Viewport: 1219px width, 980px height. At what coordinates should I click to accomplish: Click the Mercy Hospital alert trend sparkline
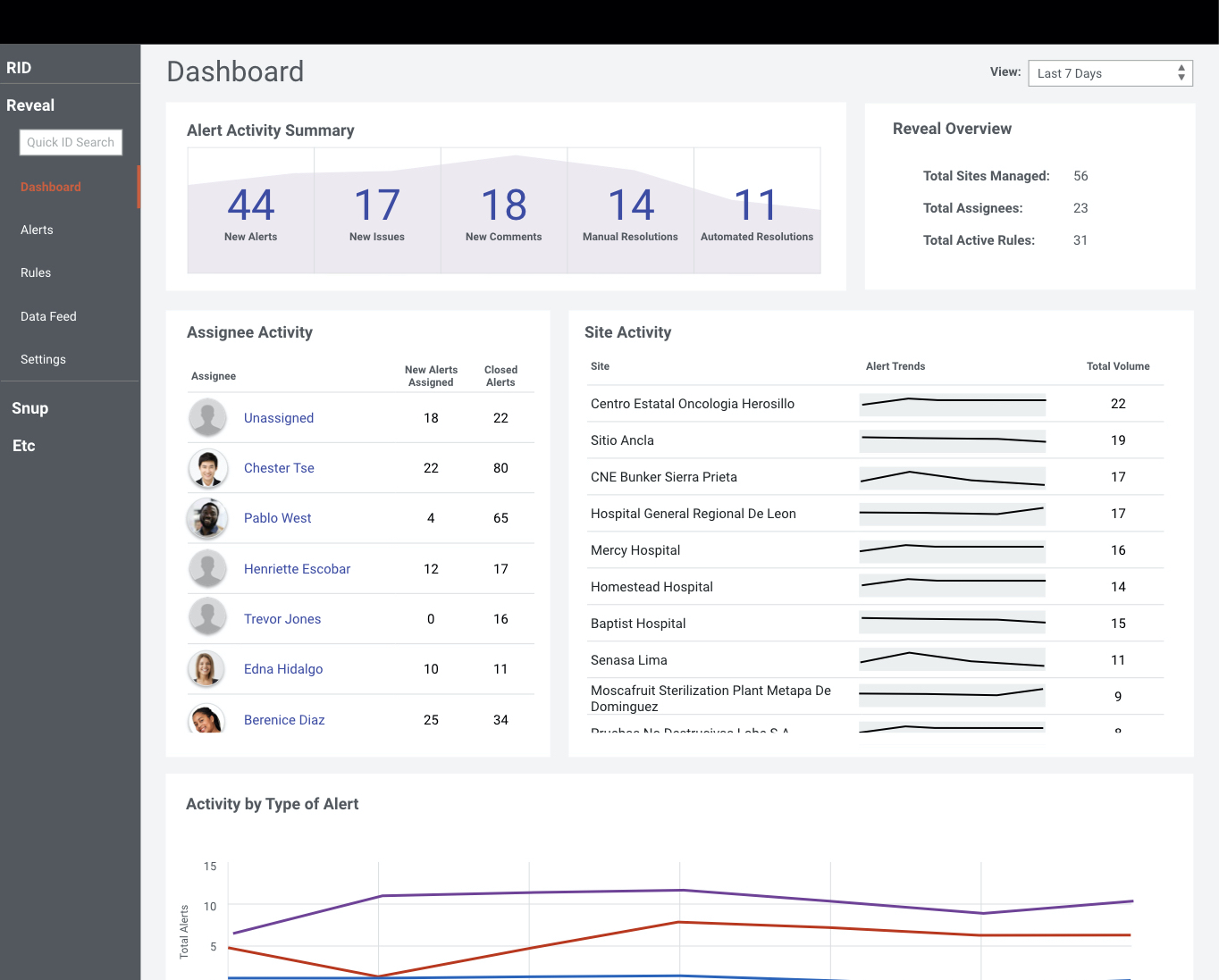pos(952,550)
